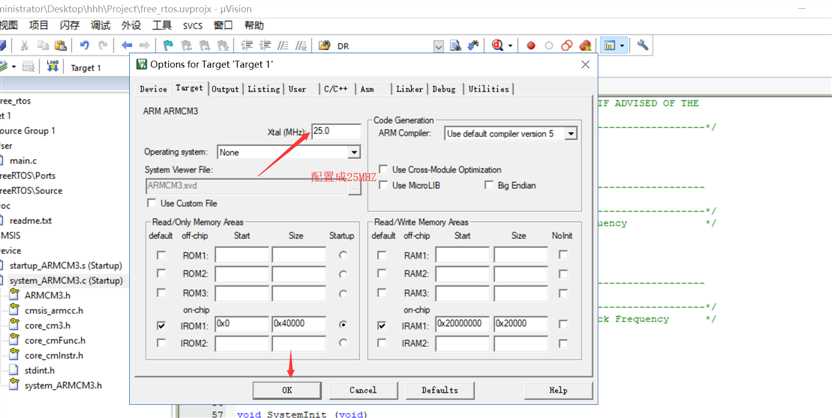Click the incremental find binoculars icon
The width and height of the screenshot is (832, 418).
click(x=473, y=46)
